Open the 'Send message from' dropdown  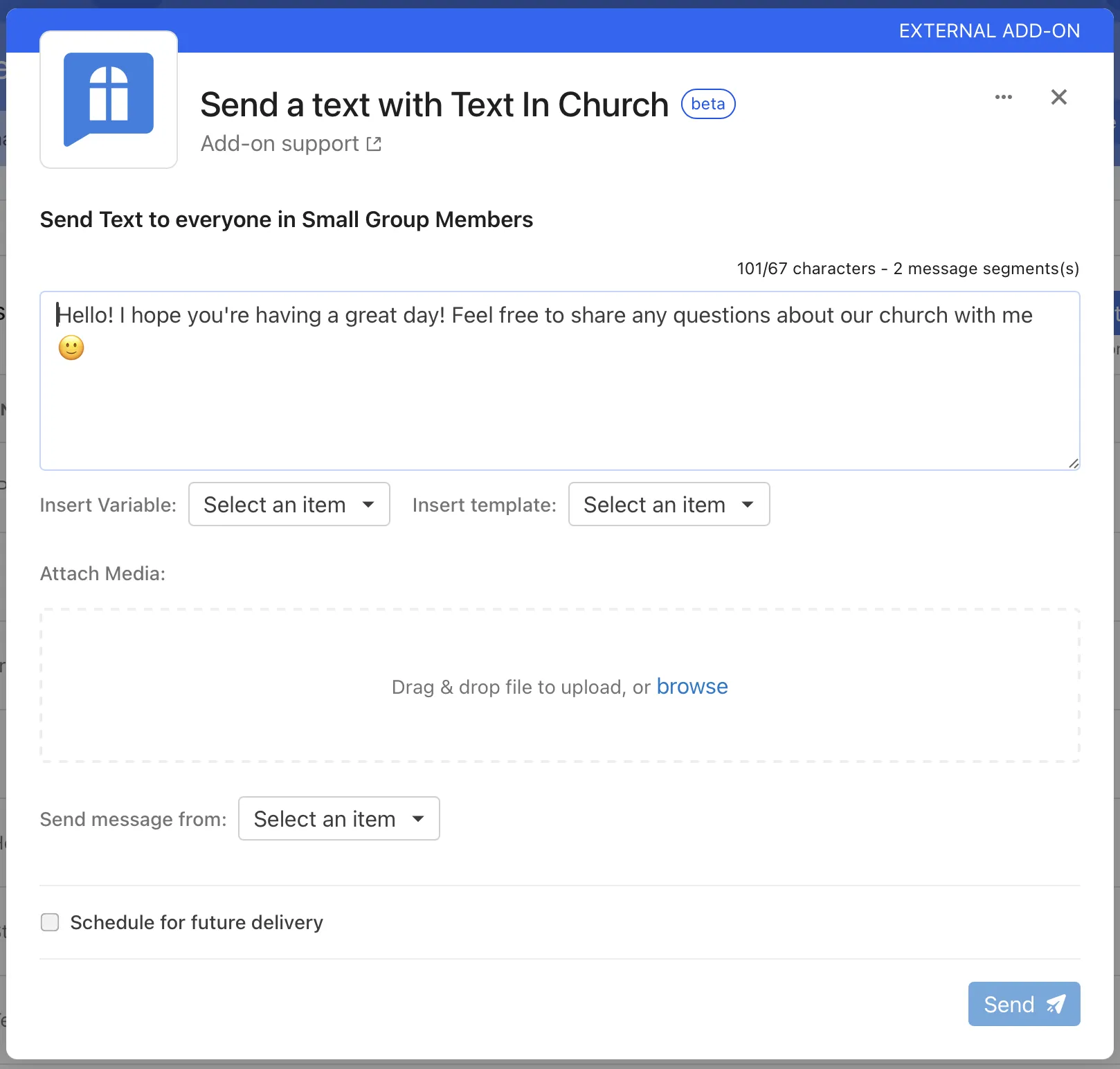tap(338, 818)
